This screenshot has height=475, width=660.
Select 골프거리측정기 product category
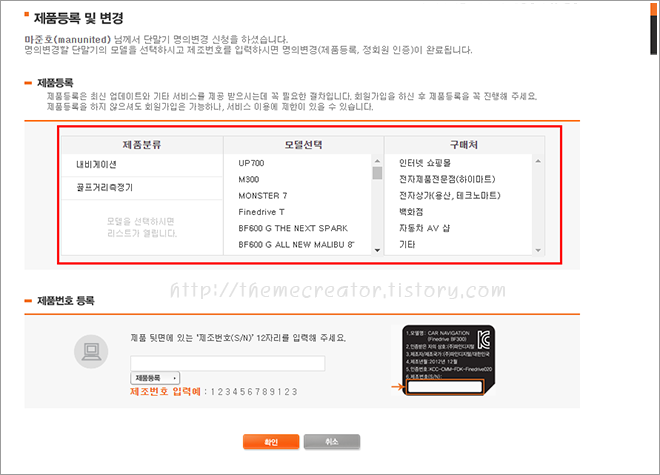pyautogui.click(x=142, y=188)
